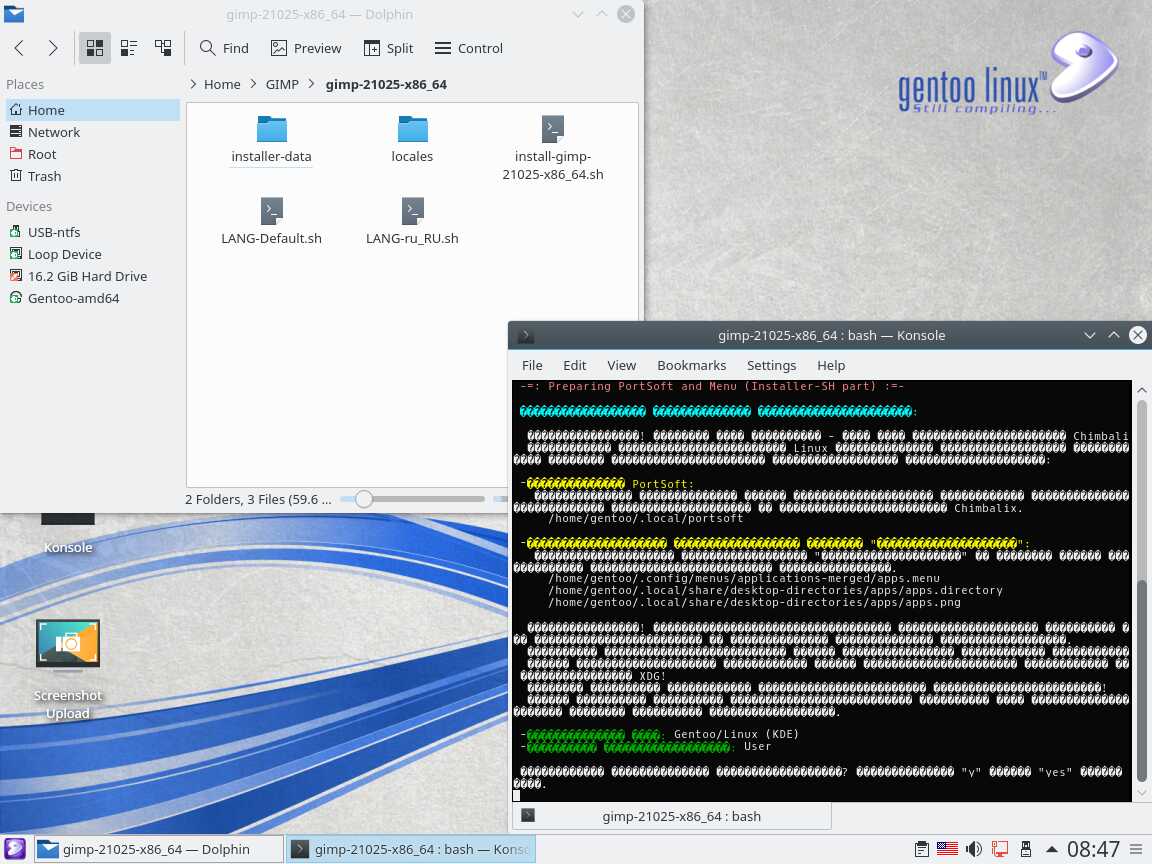This screenshot has width=1152, height=864.
Task: Select Network in Places panel
Action: 91,132
